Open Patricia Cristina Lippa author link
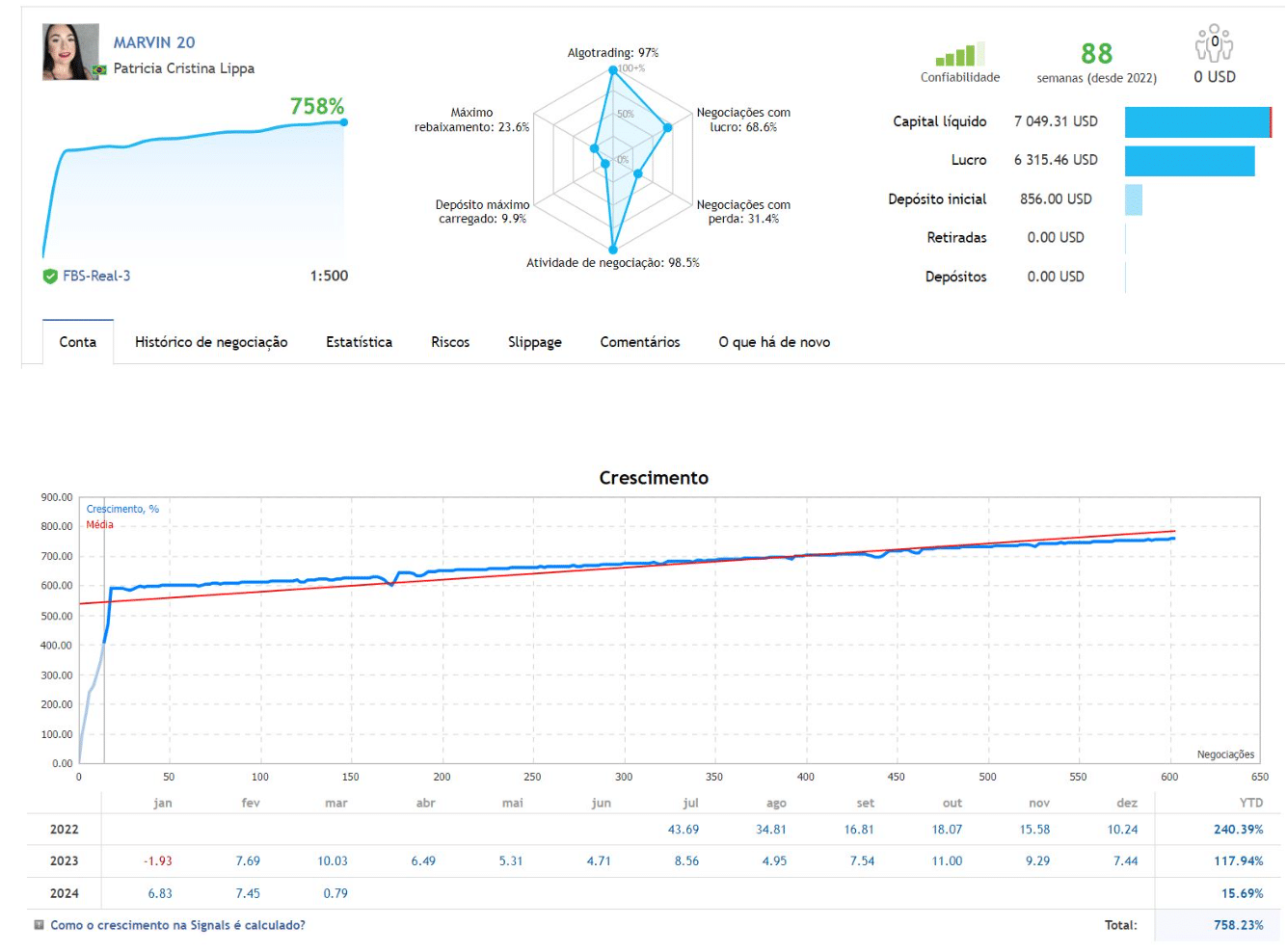The width and height of the screenshot is (1287, 952). [183, 68]
